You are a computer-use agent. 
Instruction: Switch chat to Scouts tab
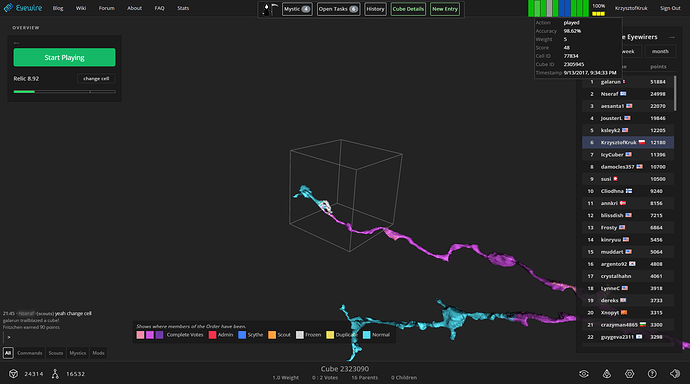coord(56,353)
